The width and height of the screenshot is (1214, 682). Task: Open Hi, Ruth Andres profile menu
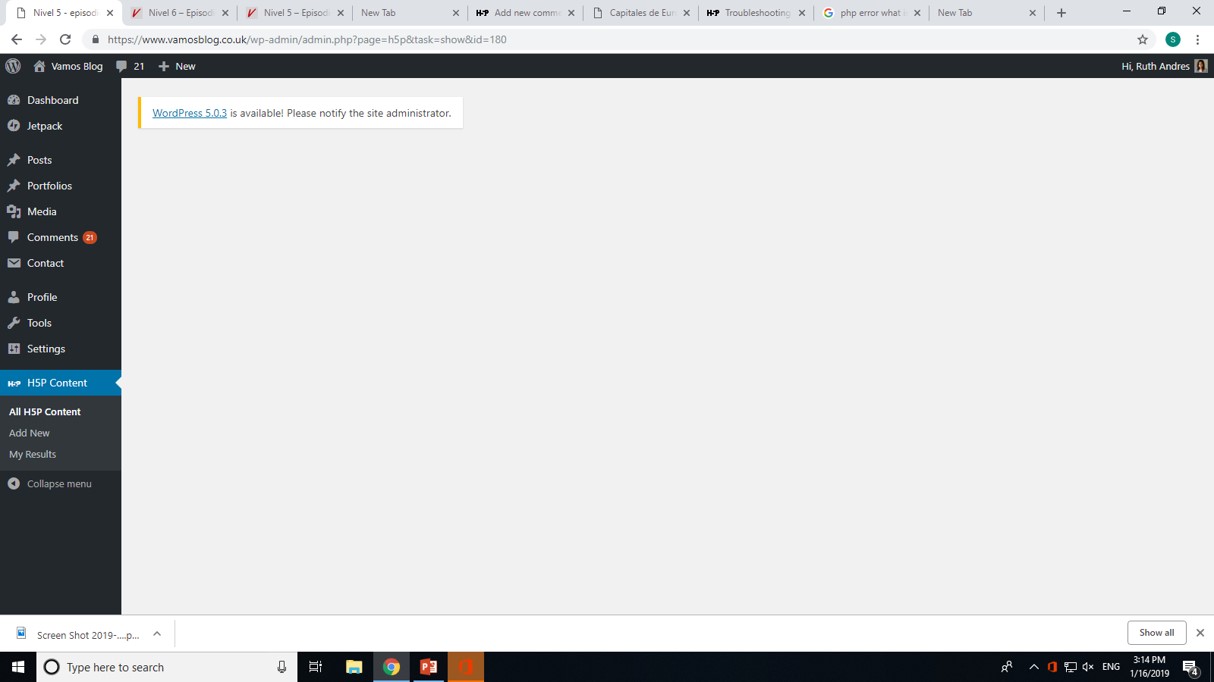click(x=1165, y=66)
